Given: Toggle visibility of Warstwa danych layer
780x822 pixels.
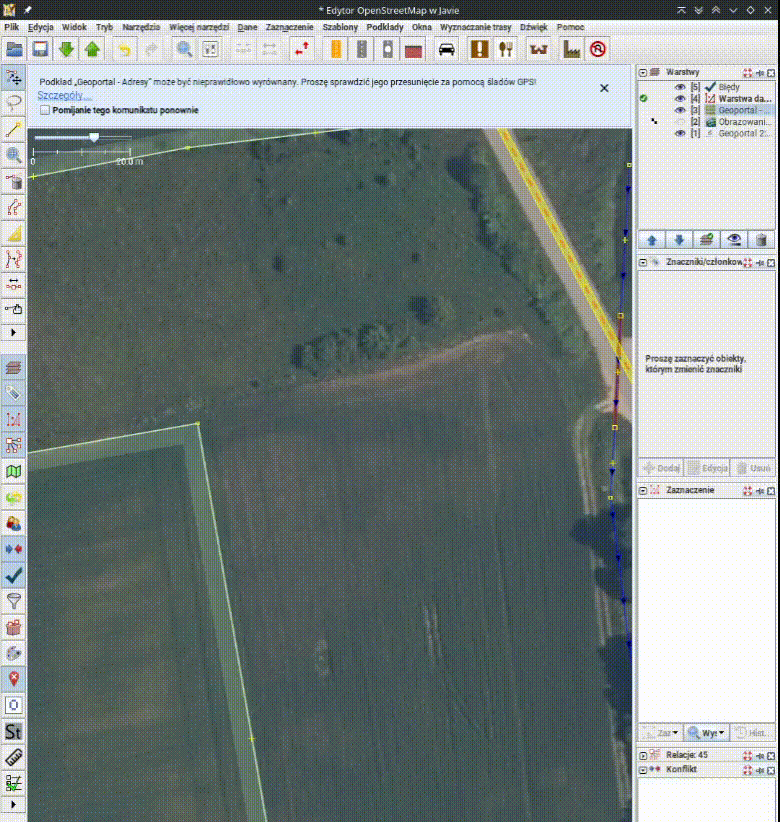Looking at the screenshot, I should tap(680, 99).
